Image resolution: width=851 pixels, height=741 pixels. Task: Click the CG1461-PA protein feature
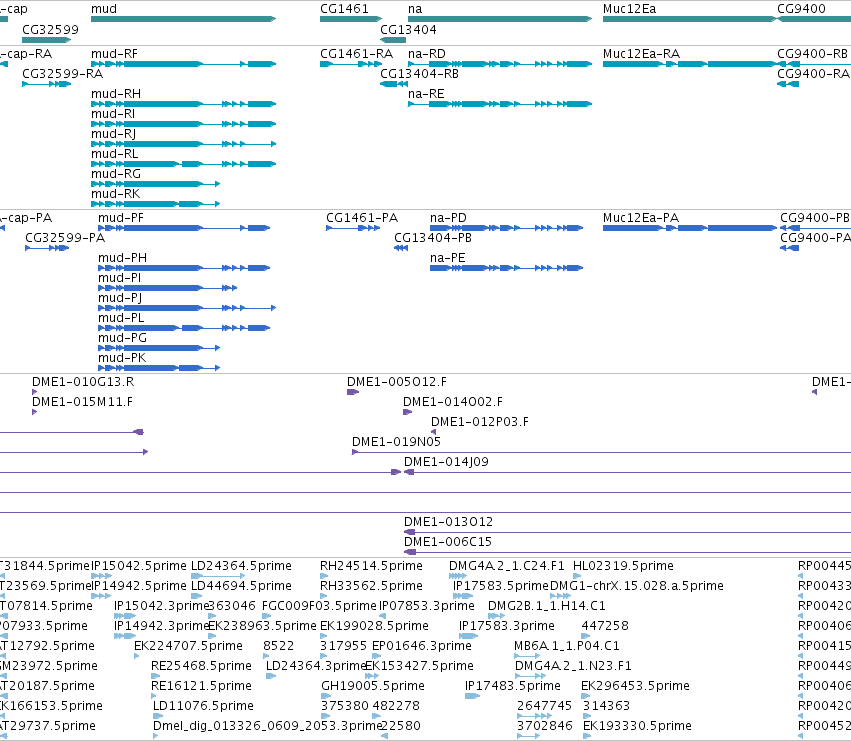pos(353,228)
